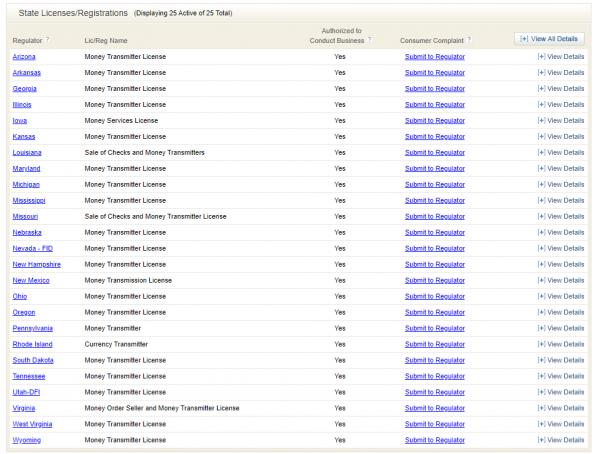Viewport: 600px width, 454px height.
Task: Open the Missouri regulator link
Action: (x=25, y=217)
